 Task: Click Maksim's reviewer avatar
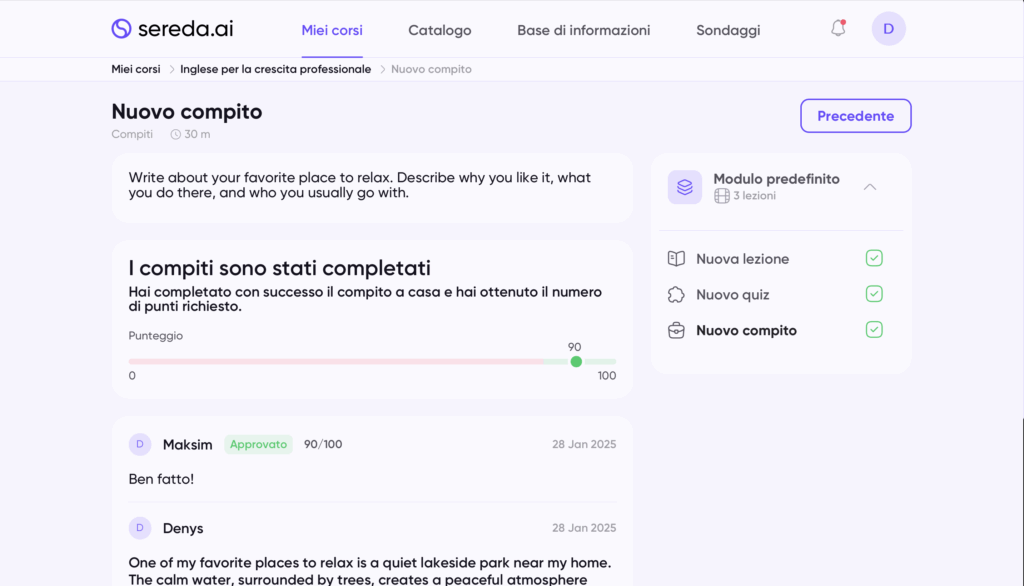click(x=140, y=444)
